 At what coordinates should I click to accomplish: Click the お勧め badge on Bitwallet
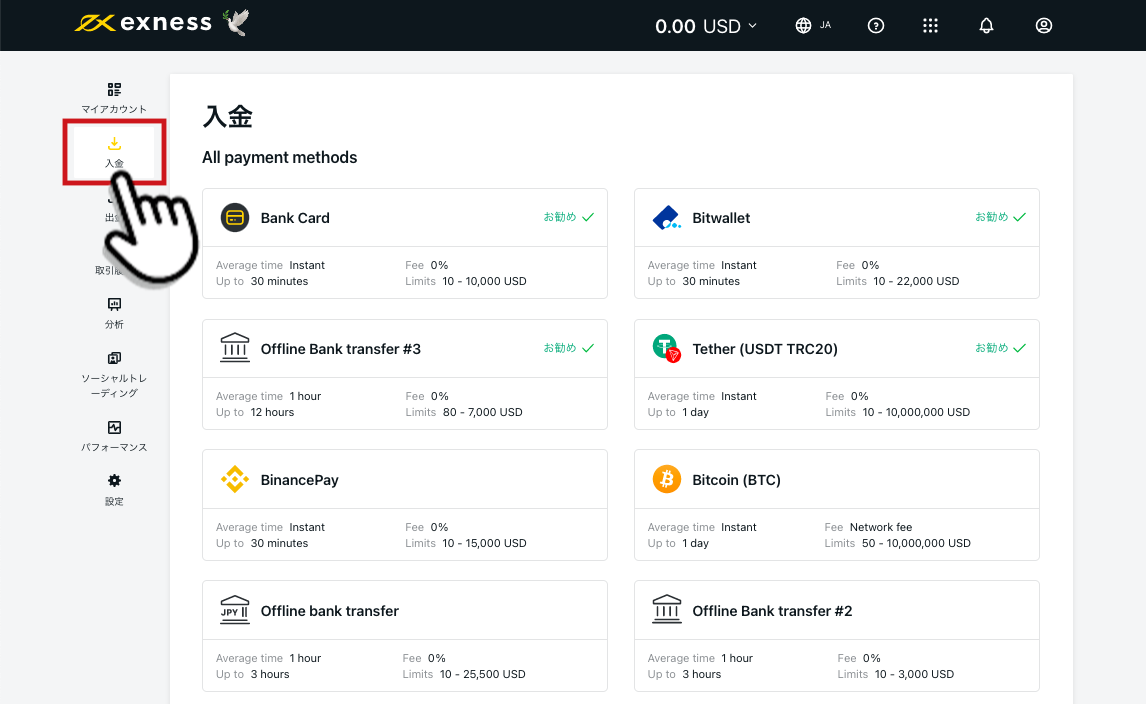click(x=1001, y=217)
